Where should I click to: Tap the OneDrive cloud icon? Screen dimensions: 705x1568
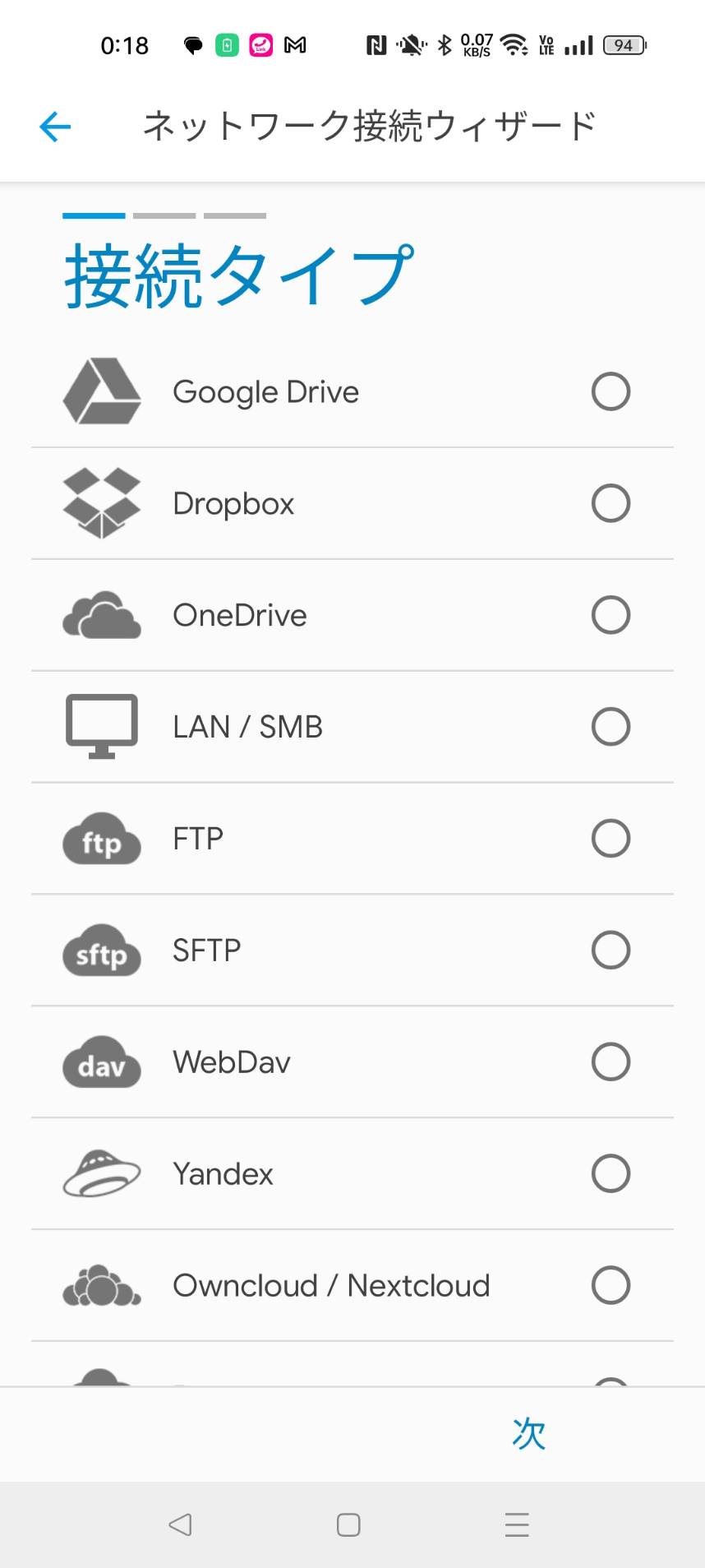(102, 615)
